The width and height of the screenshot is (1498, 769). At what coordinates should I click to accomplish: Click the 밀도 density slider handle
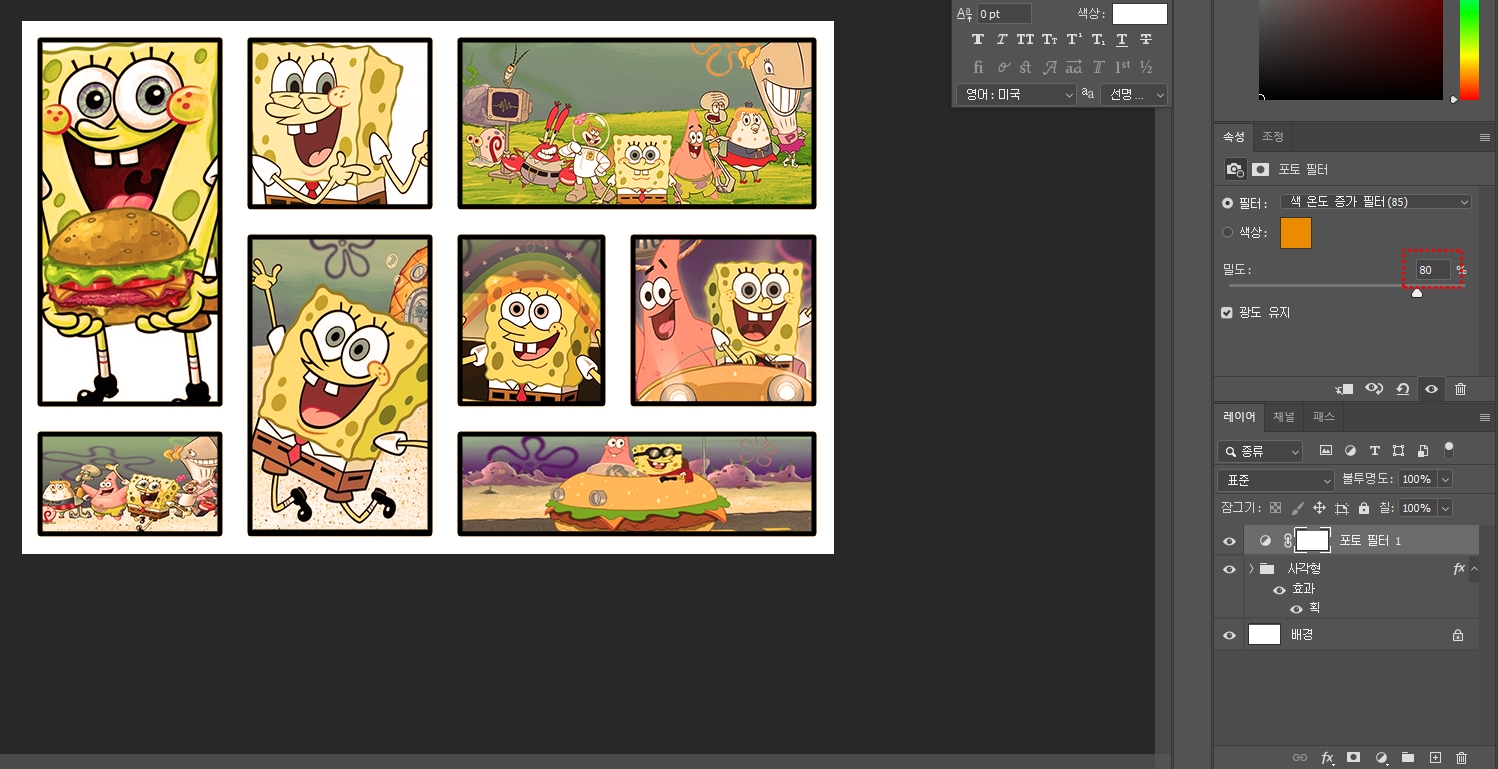(x=1417, y=292)
